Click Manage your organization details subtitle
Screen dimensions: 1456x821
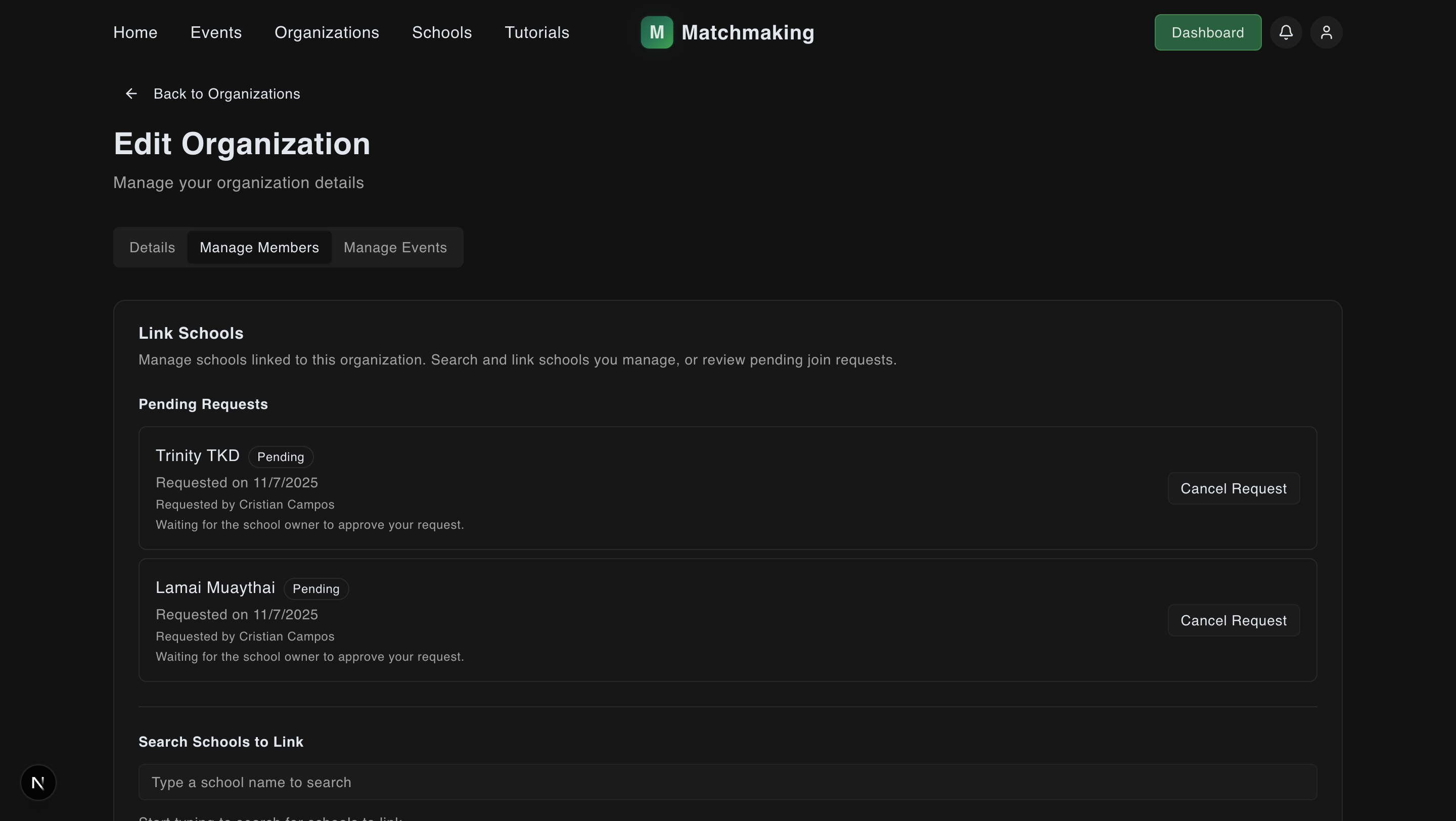tap(239, 183)
